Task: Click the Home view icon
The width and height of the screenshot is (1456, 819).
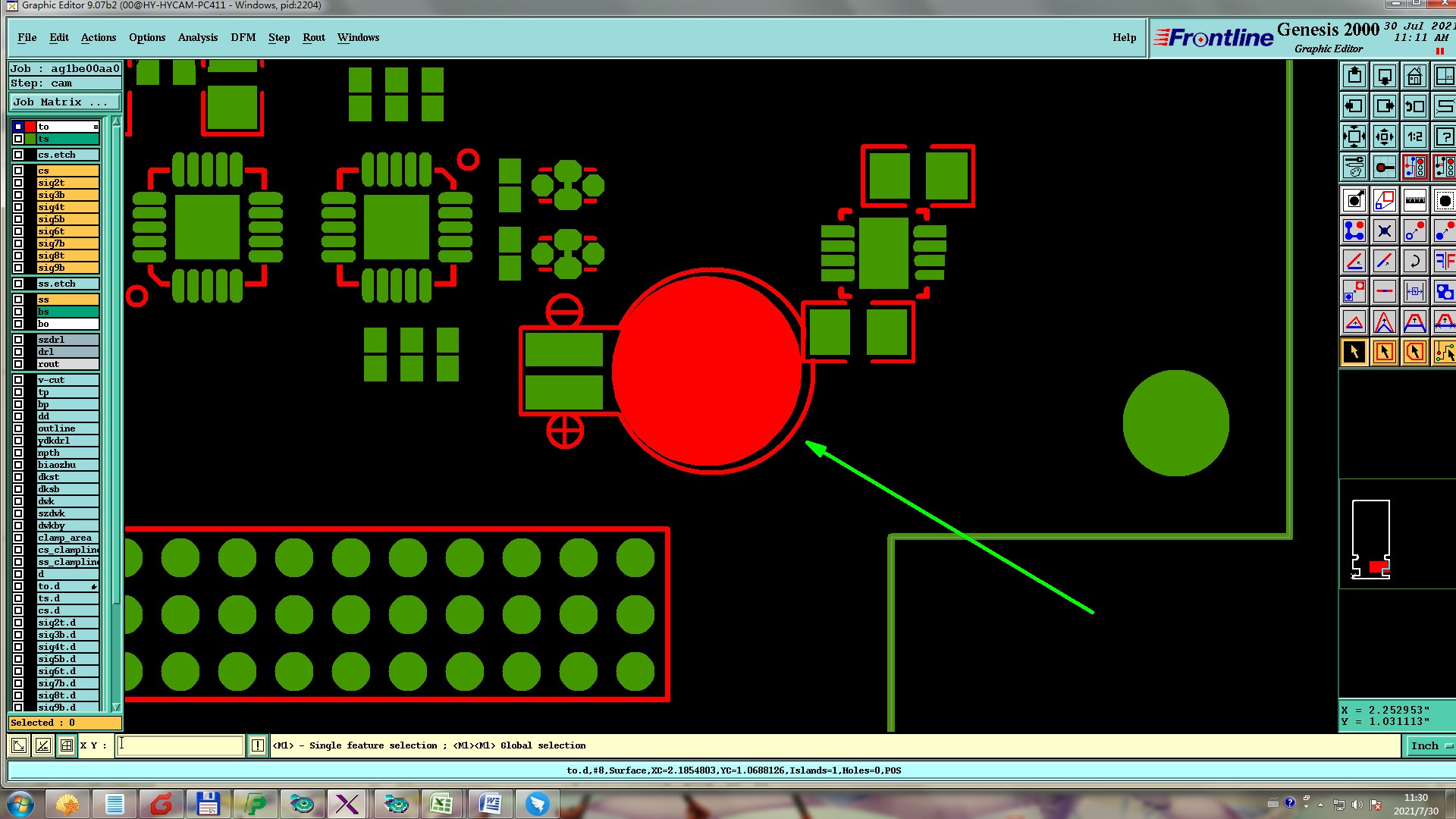Action: click(1414, 76)
